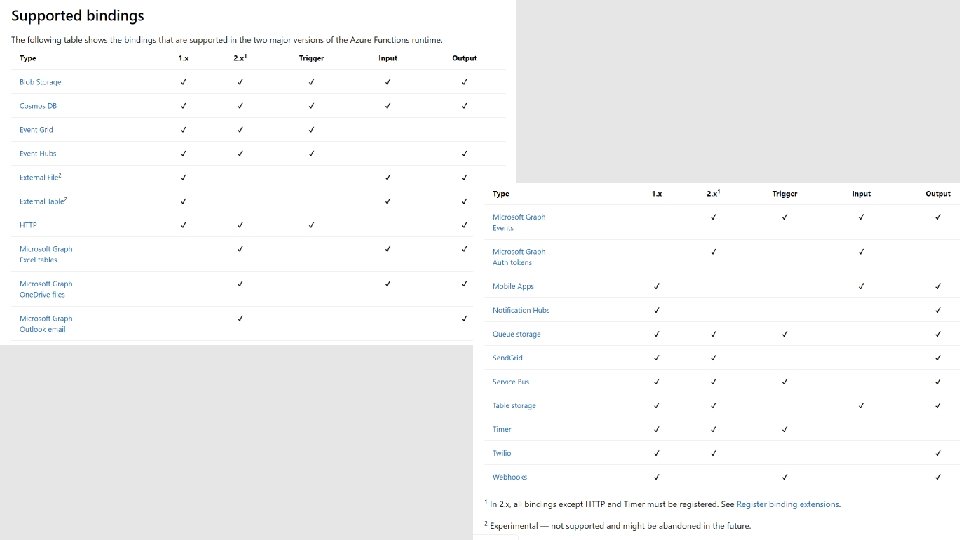Click the 1.x header in Blob Storage table
The width and height of the screenshot is (960, 540).
(x=184, y=58)
